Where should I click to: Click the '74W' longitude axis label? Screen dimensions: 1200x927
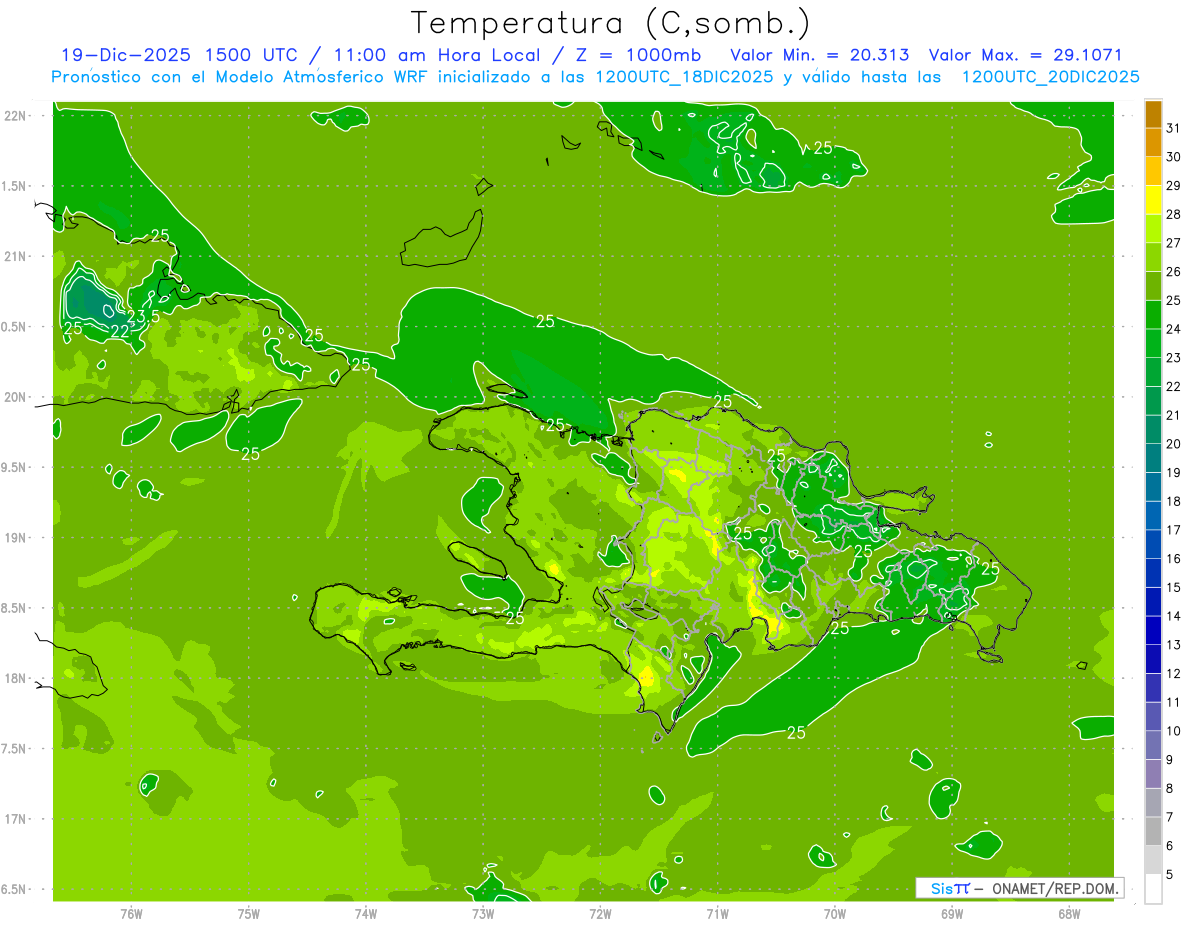pos(366,913)
